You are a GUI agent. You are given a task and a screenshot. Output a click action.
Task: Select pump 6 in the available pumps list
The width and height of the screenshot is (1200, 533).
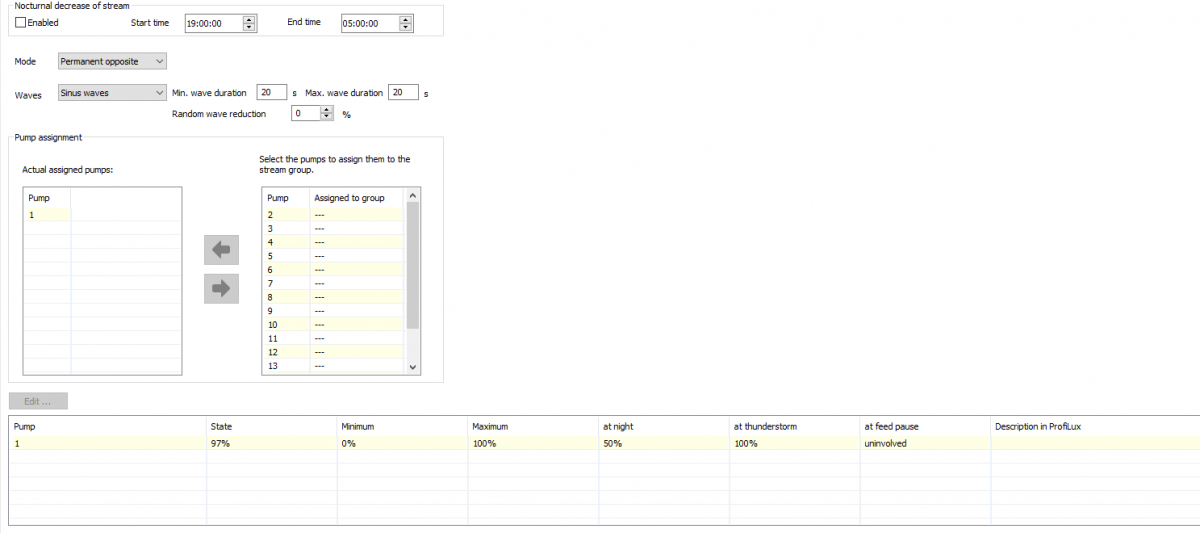pos(334,269)
